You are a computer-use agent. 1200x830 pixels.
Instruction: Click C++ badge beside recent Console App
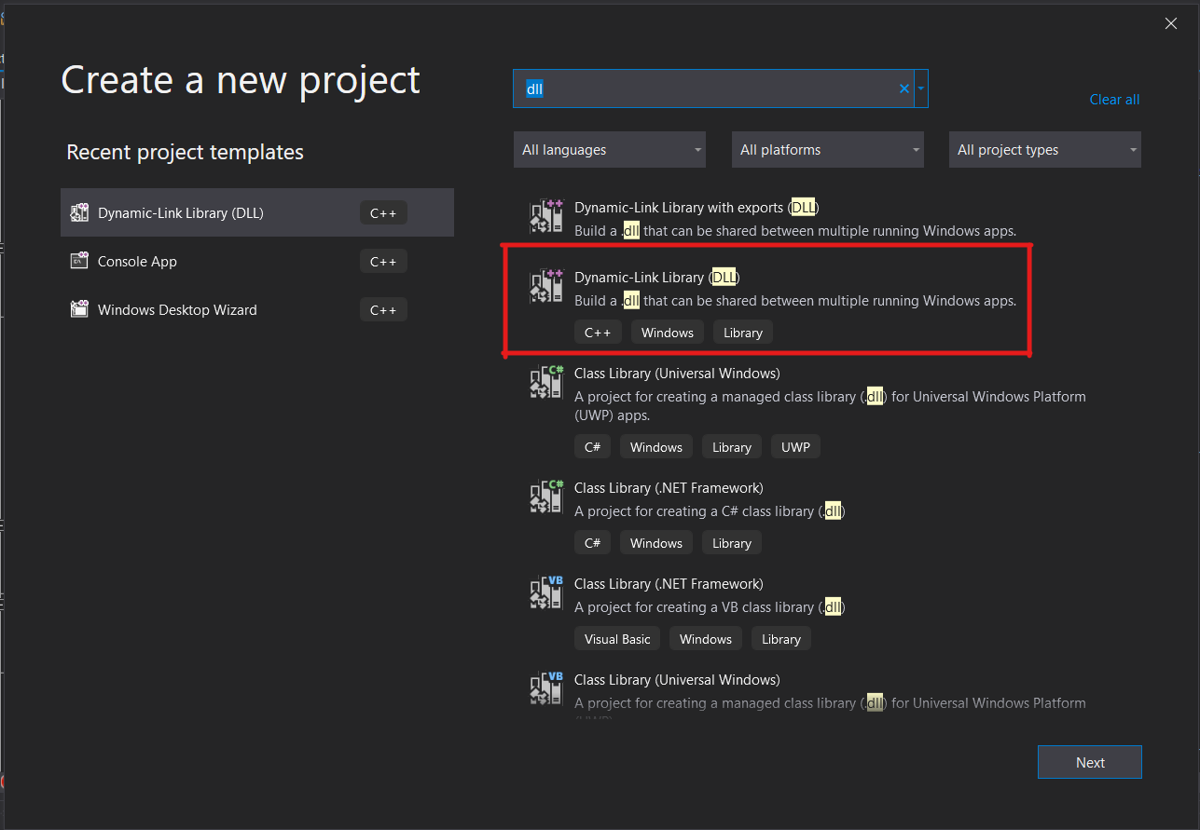pyautogui.click(x=383, y=262)
